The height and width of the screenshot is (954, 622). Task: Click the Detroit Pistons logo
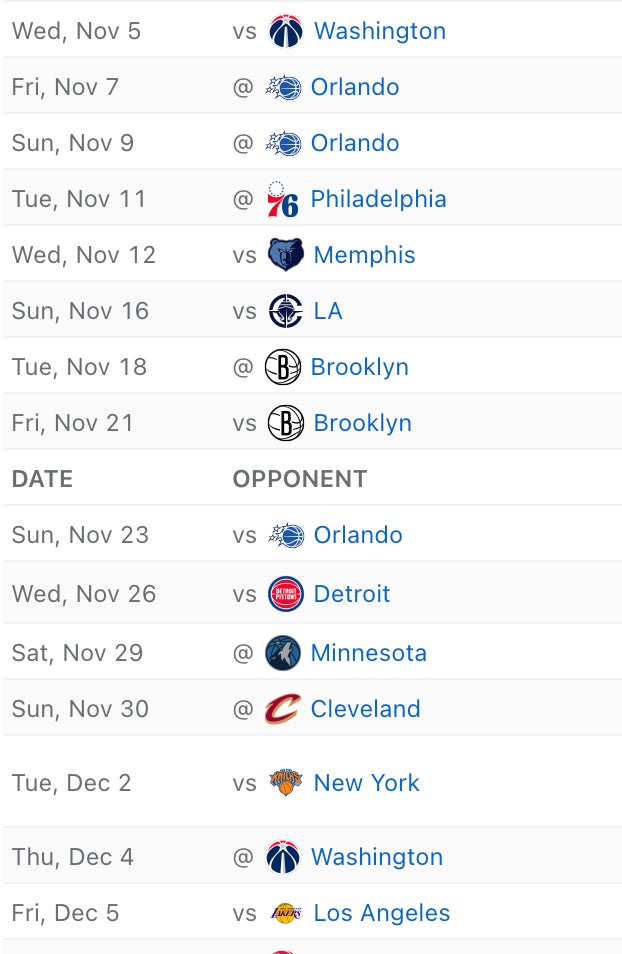tap(286, 594)
